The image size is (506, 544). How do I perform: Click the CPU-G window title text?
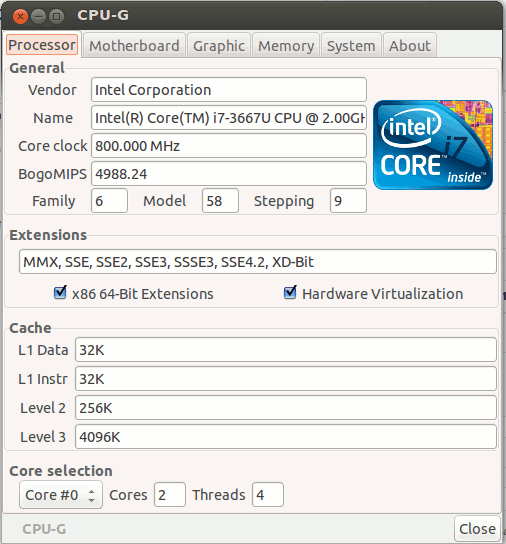[x=103, y=15]
